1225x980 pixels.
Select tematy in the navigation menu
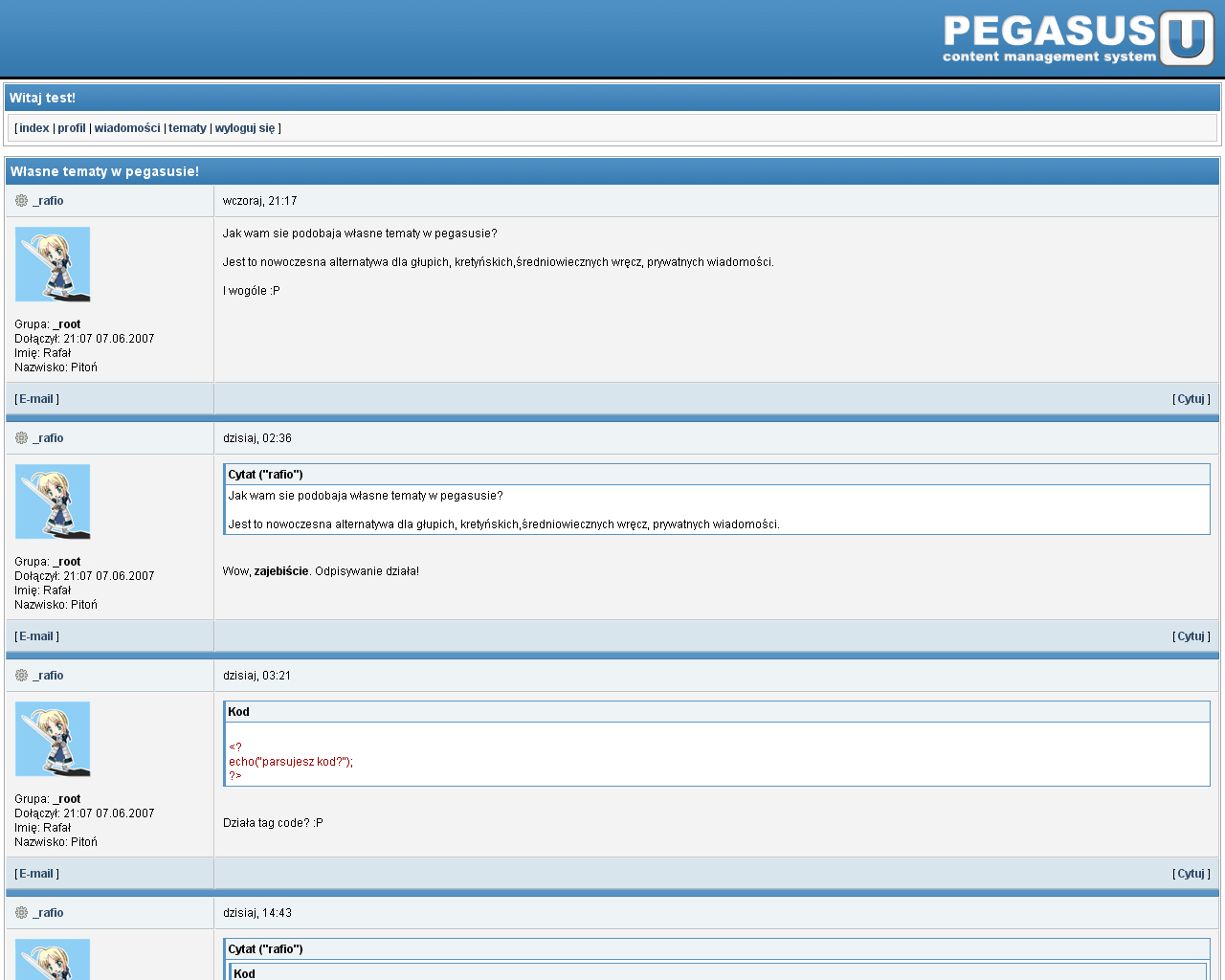(188, 128)
